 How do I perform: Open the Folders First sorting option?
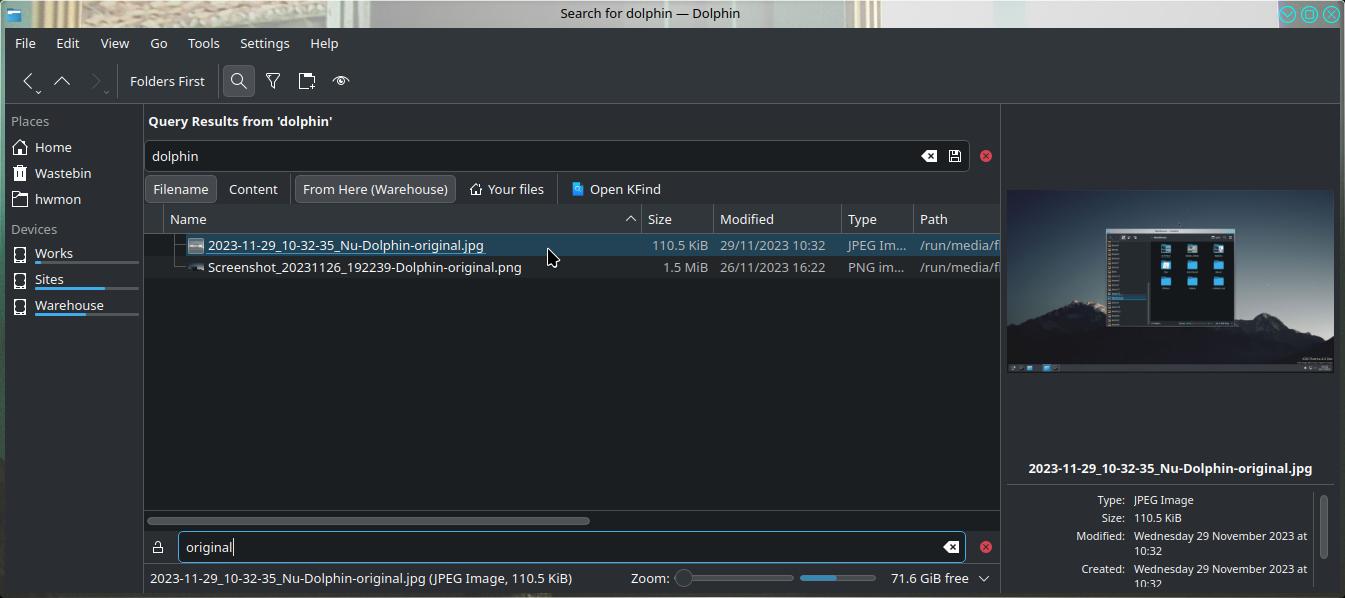click(x=167, y=82)
